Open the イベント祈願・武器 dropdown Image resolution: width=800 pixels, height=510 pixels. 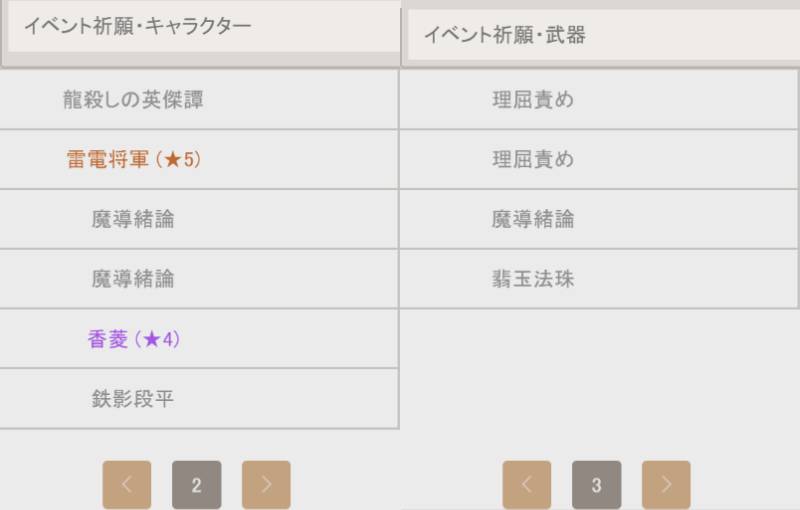pos(604,35)
